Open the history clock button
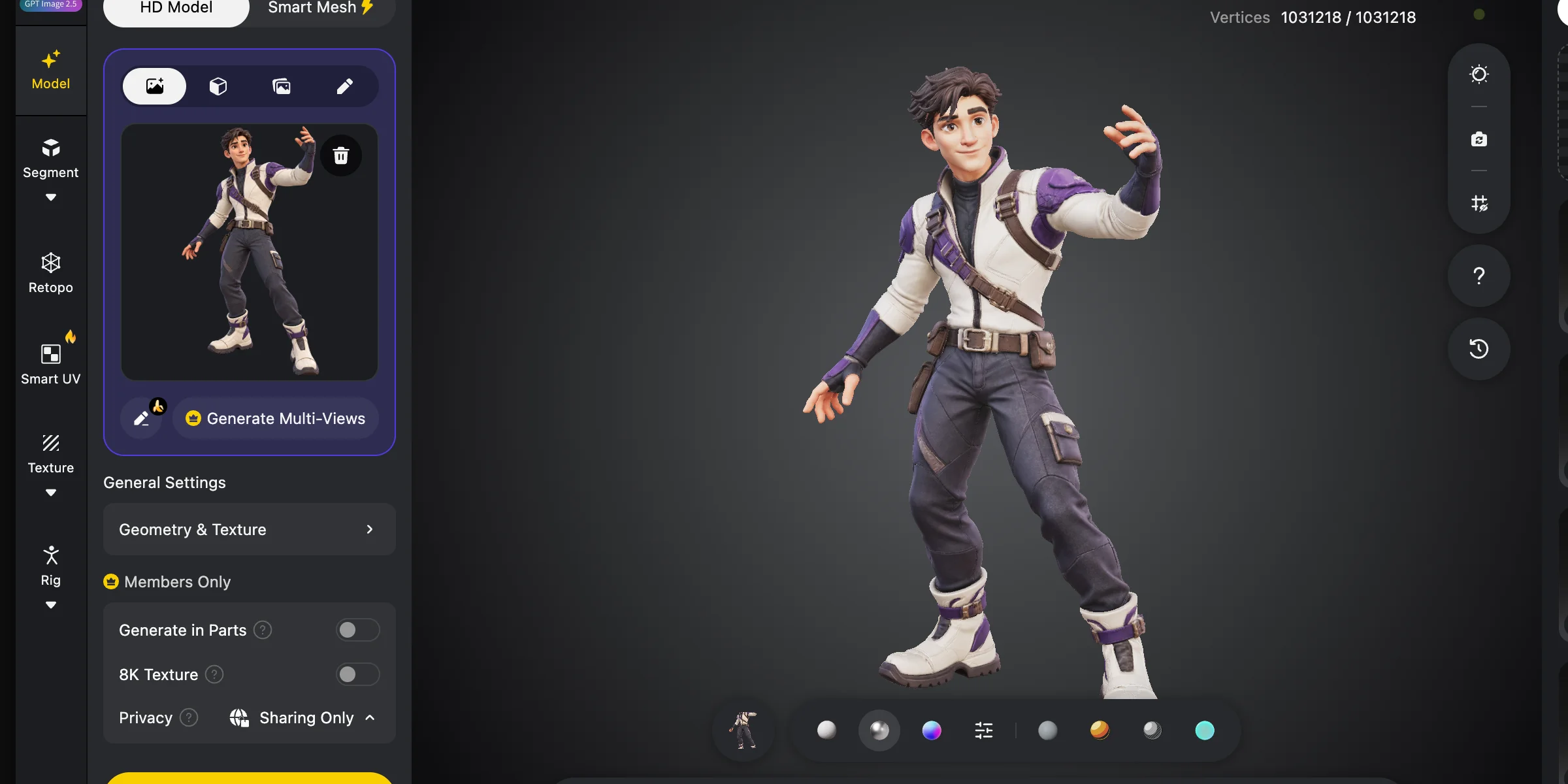The height and width of the screenshot is (784, 1568). [1479, 348]
